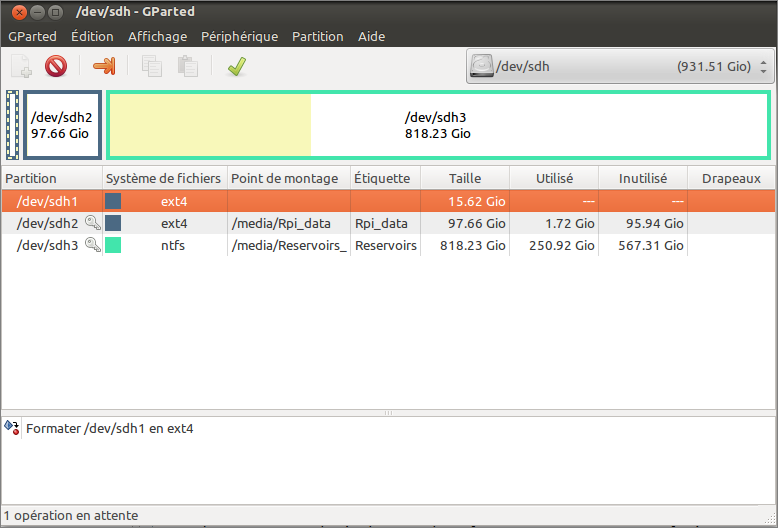Click the Taille column header
The image size is (778, 528).
pyautogui.click(x=465, y=178)
